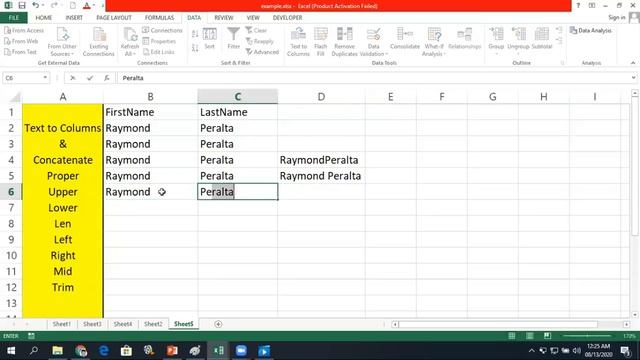Click the From Access button

(24, 31)
